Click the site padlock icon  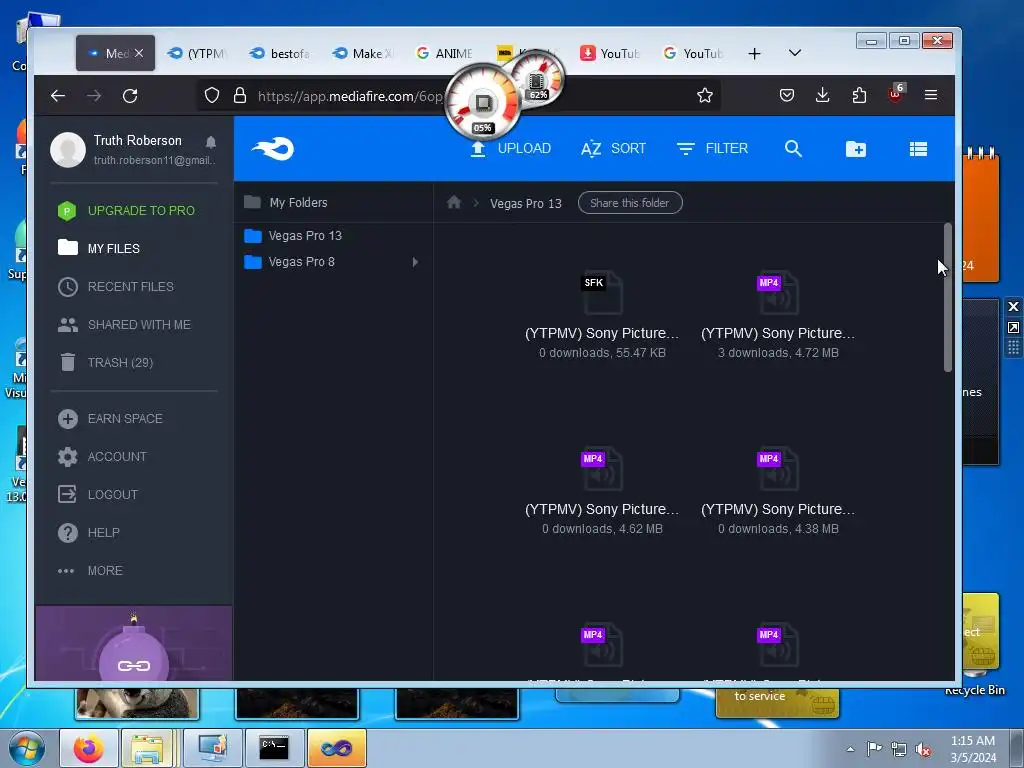pyautogui.click(x=240, y=95)
